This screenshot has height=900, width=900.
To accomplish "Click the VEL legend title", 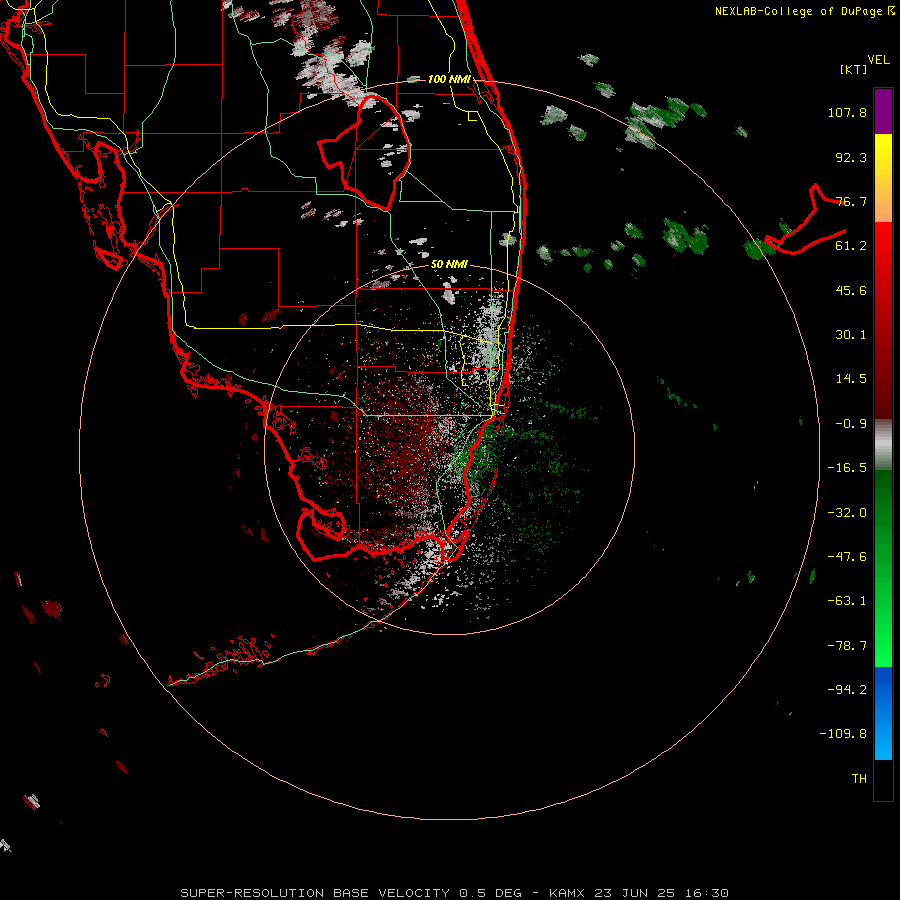I will (x=878, y=60).
